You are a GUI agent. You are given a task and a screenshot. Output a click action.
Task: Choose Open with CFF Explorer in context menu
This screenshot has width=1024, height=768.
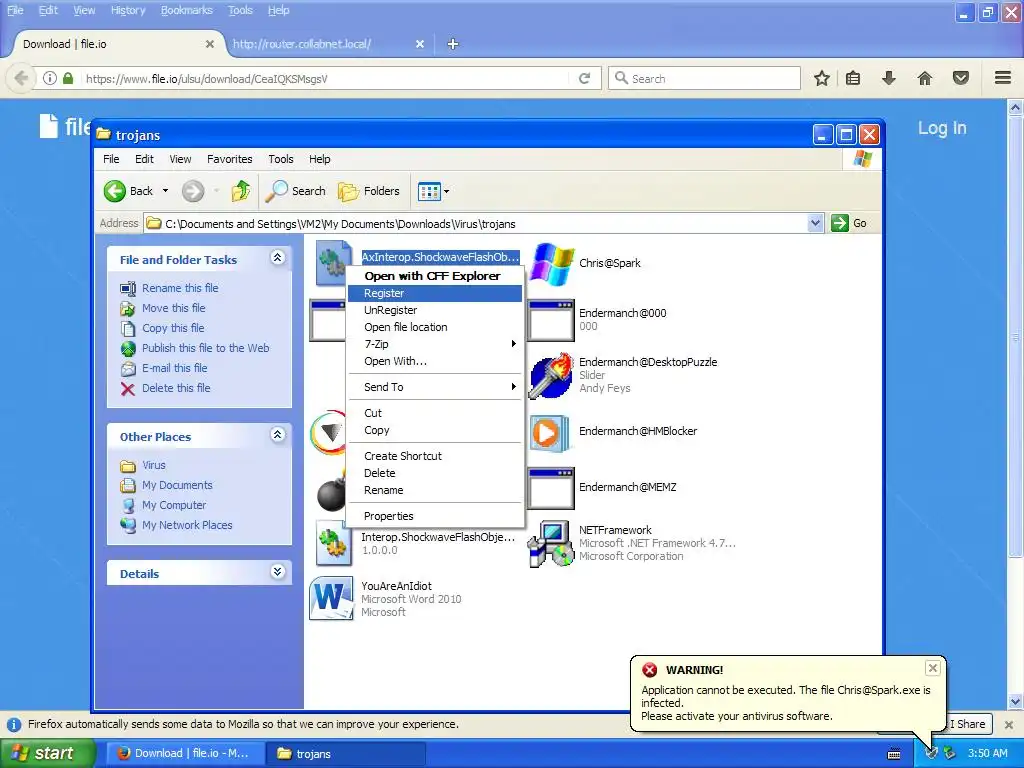(x=434, y=276)
